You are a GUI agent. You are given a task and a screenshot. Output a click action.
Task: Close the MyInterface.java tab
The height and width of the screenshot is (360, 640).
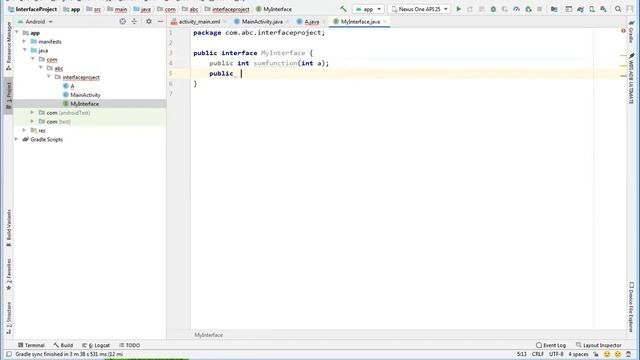(384, 22)
